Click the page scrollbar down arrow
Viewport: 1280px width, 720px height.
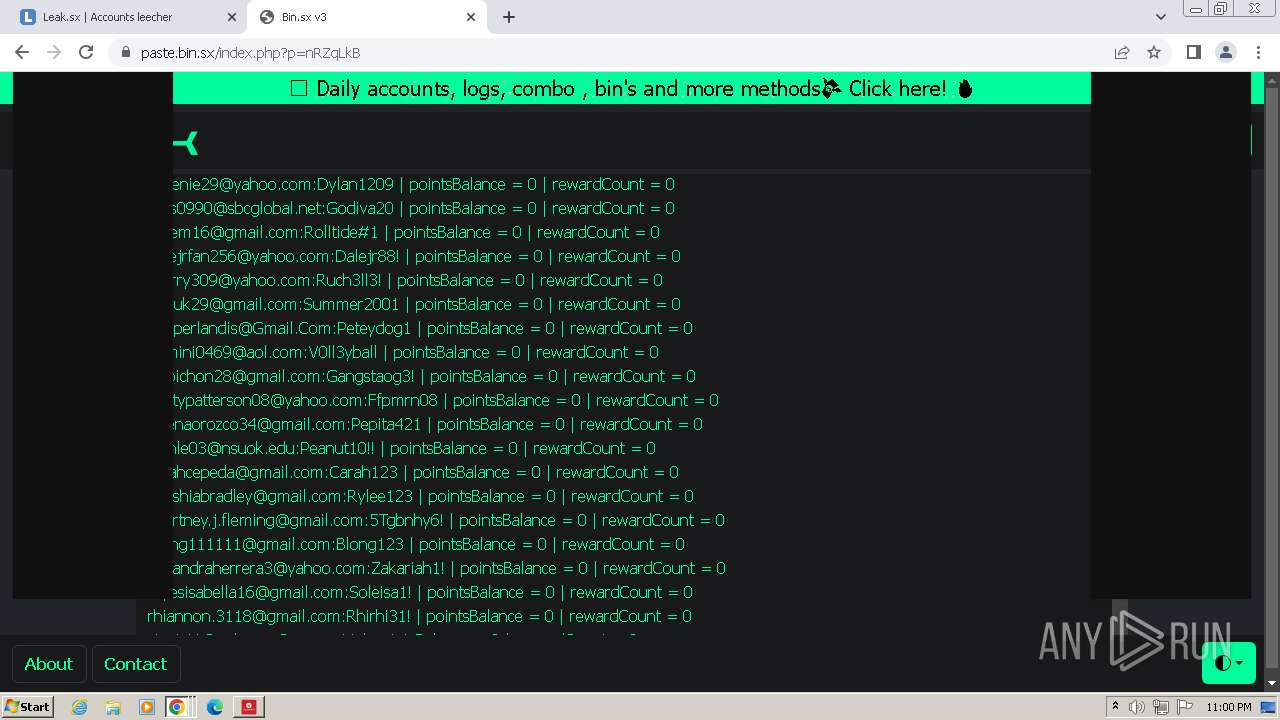1271,683
